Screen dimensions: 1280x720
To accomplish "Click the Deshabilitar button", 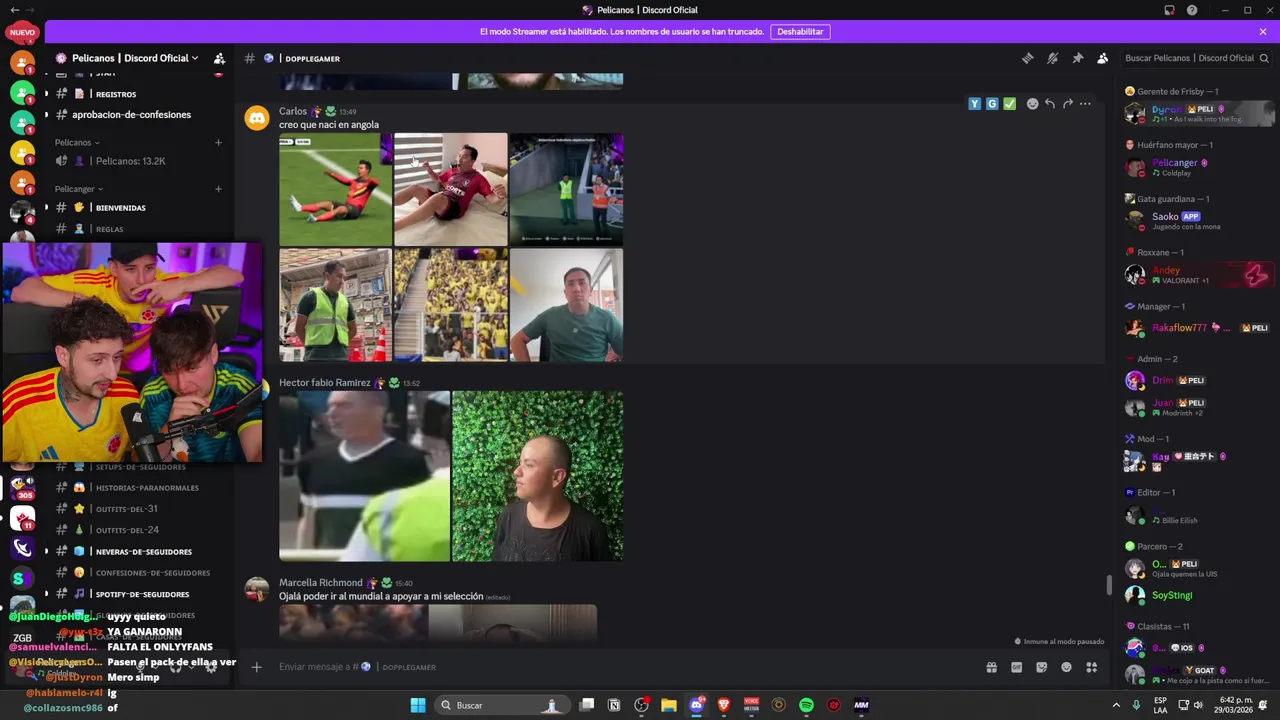I will [x=800, y=32].
